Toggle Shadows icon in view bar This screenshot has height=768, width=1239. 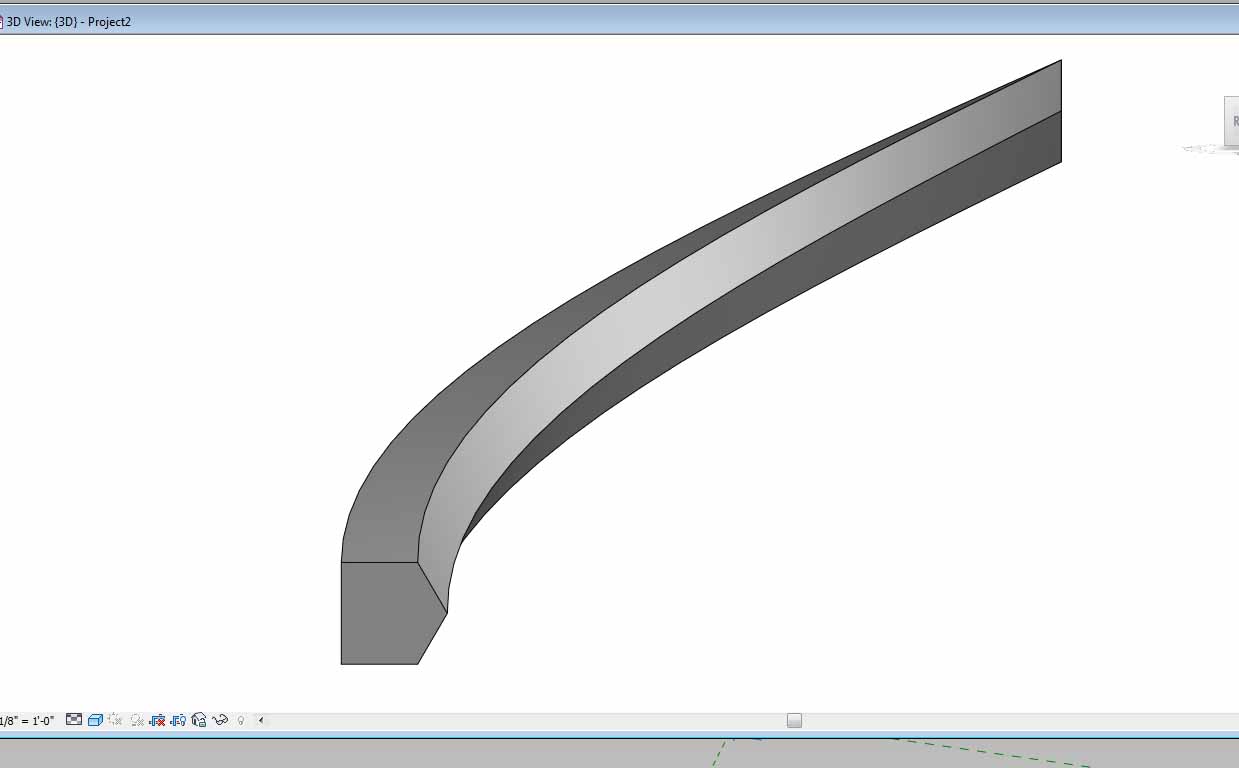(x=137, y=720)
